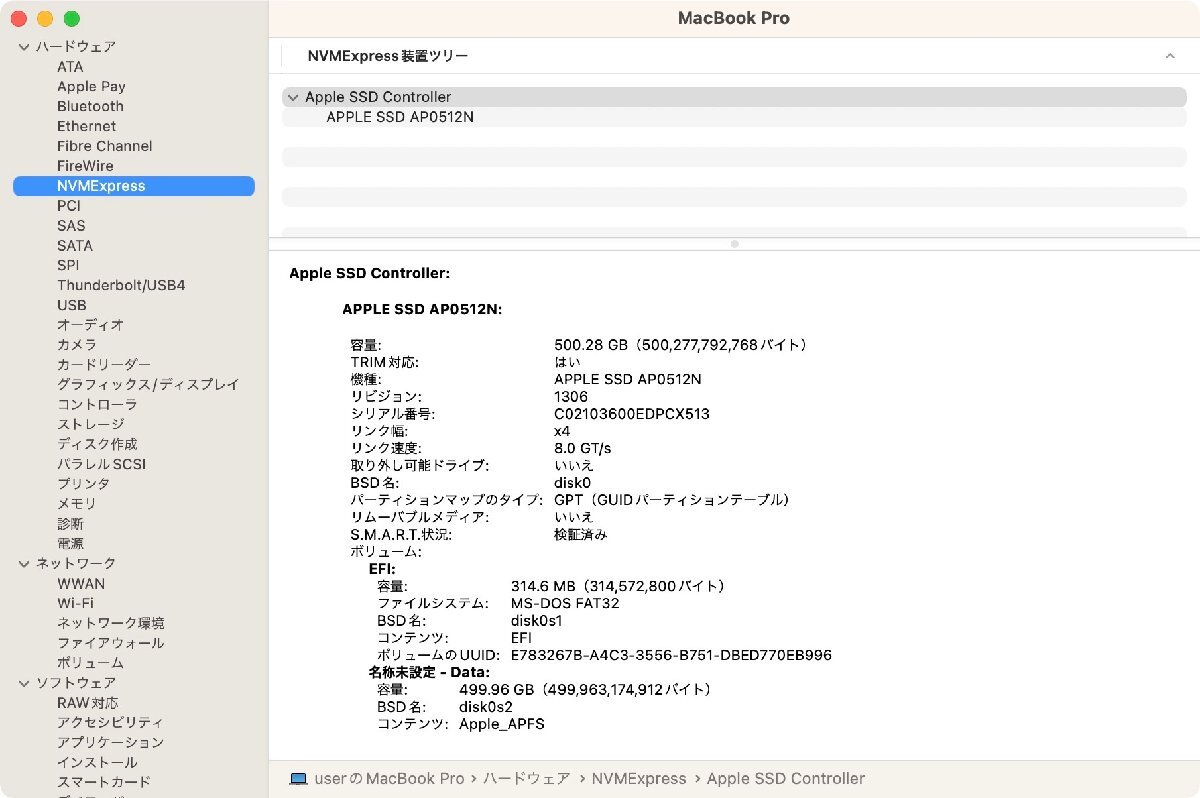Click userのMacBook Pro in the path bar
The image size is (1200, 798).
389,778
